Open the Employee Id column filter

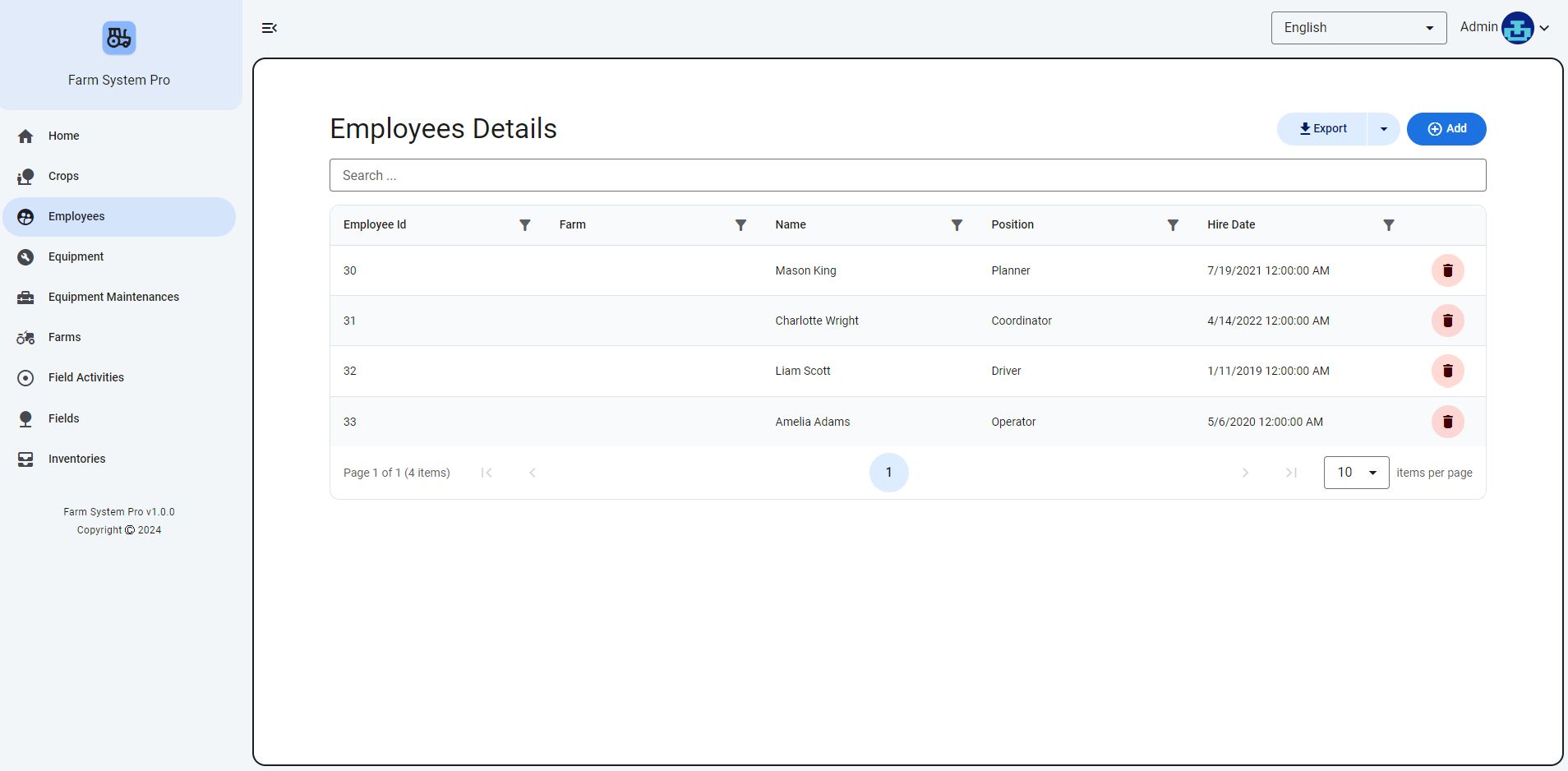(524, 225)
